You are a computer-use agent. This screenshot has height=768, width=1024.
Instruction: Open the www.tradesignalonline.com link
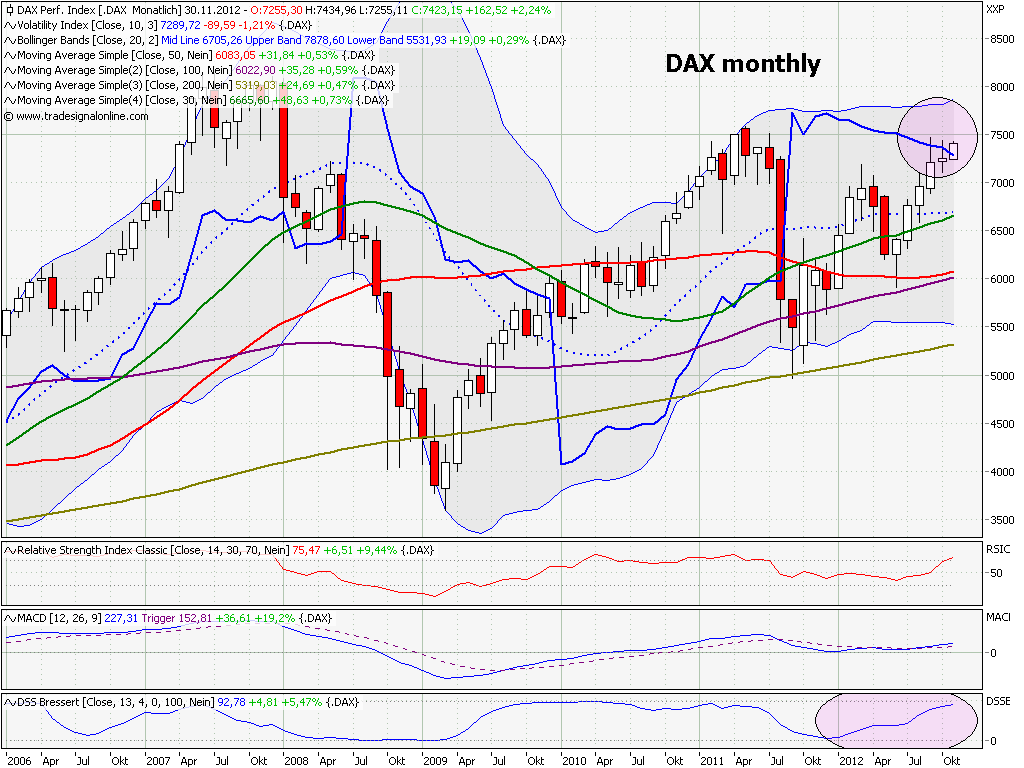coord(80,114)
